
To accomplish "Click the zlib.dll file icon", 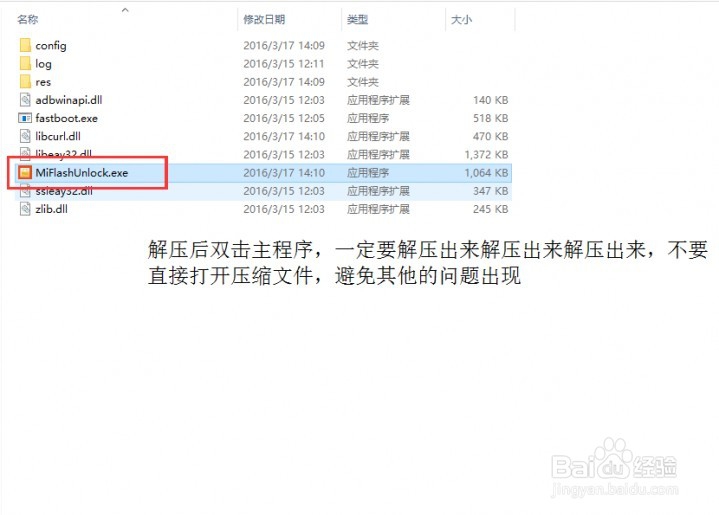I will click(25, 209).
